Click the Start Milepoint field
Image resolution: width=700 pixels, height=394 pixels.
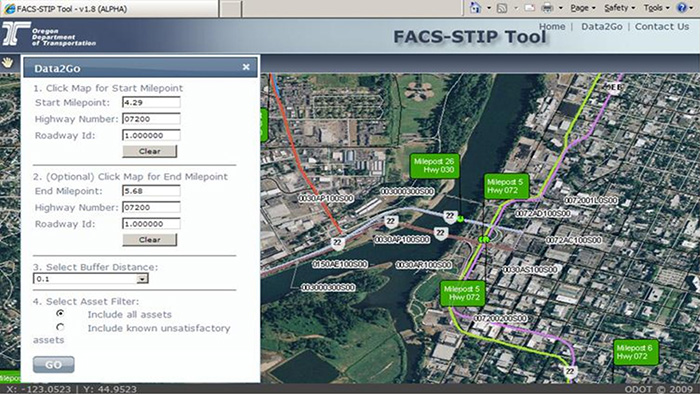[151, 103]
